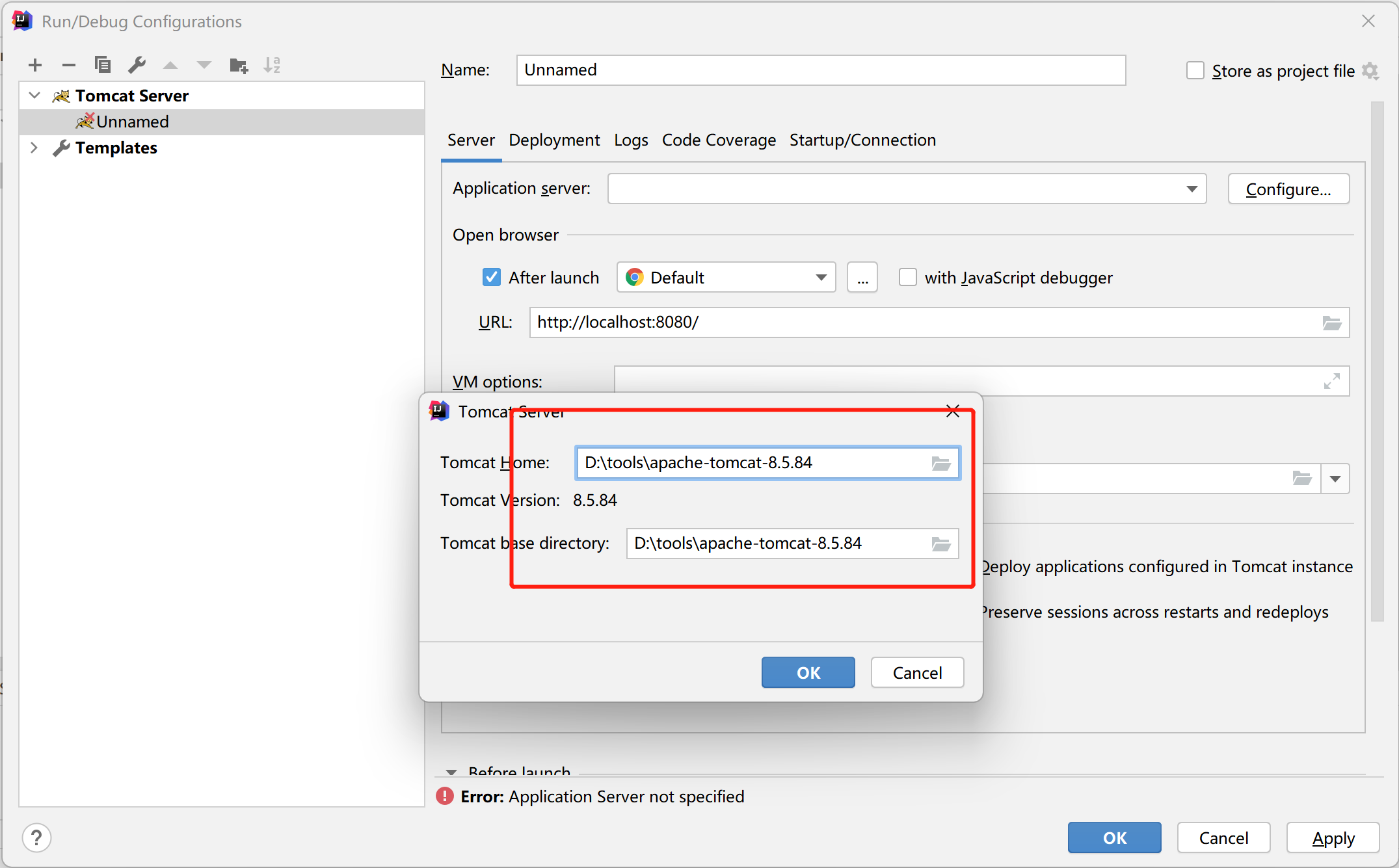Switch to the Server tab
This screenshot has width=1399, height=868.
click(471, 140)
